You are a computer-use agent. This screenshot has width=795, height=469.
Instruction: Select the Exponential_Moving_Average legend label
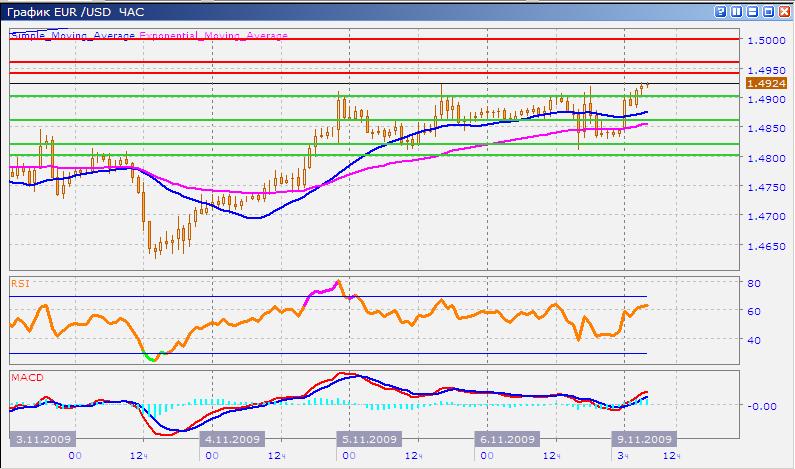coord(214,35)
